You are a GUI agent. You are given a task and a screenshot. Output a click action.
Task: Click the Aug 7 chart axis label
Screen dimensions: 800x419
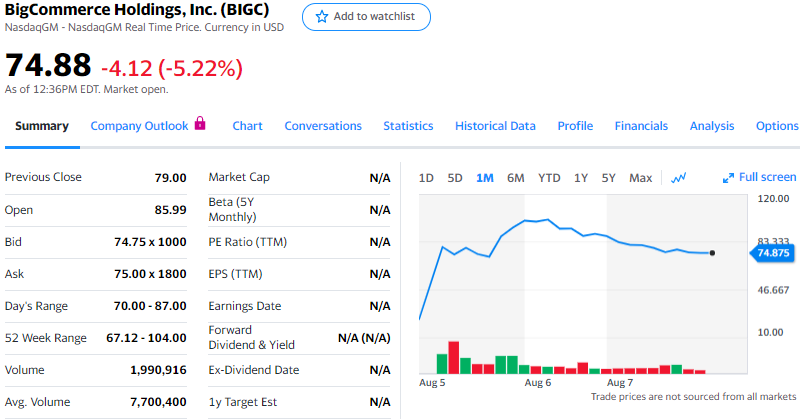pos(620,383)
